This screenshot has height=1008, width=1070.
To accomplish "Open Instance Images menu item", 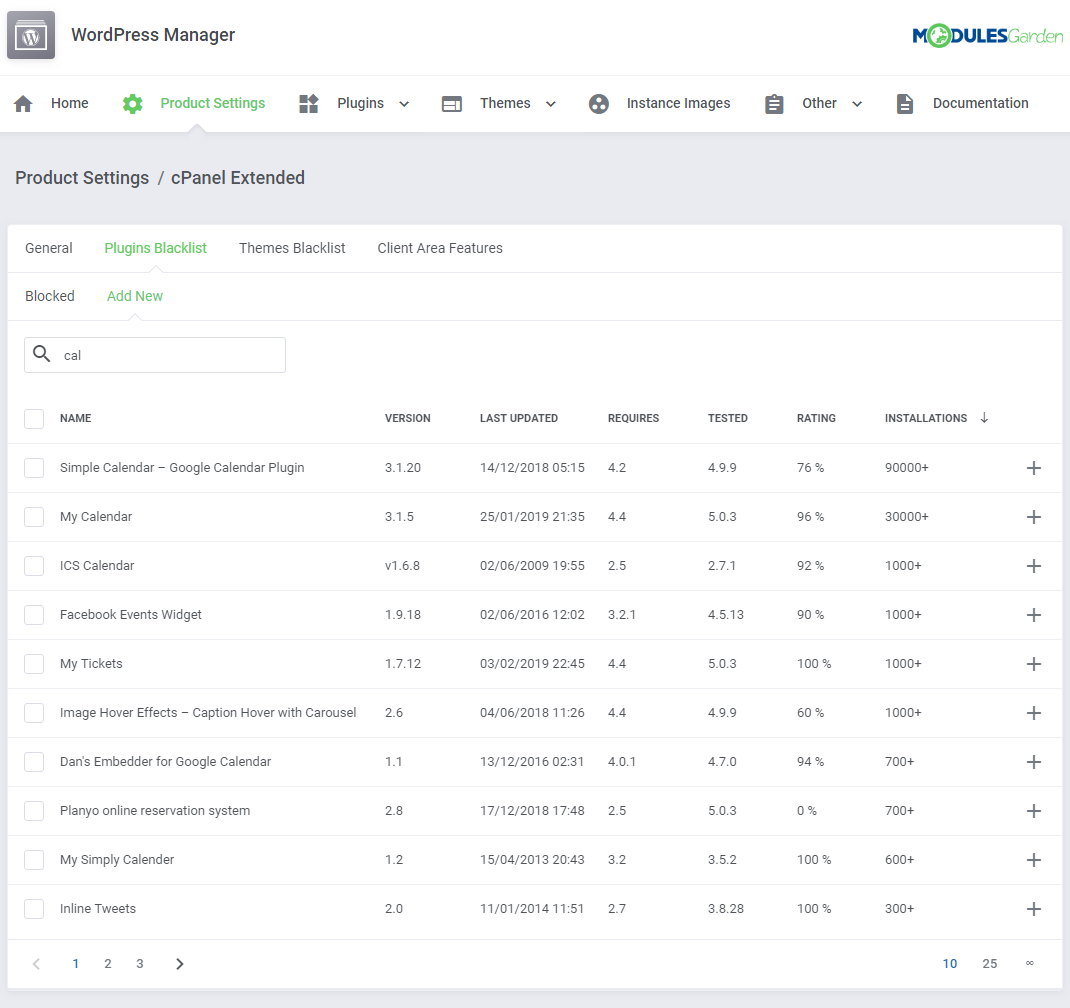I will tap(678, 103).
